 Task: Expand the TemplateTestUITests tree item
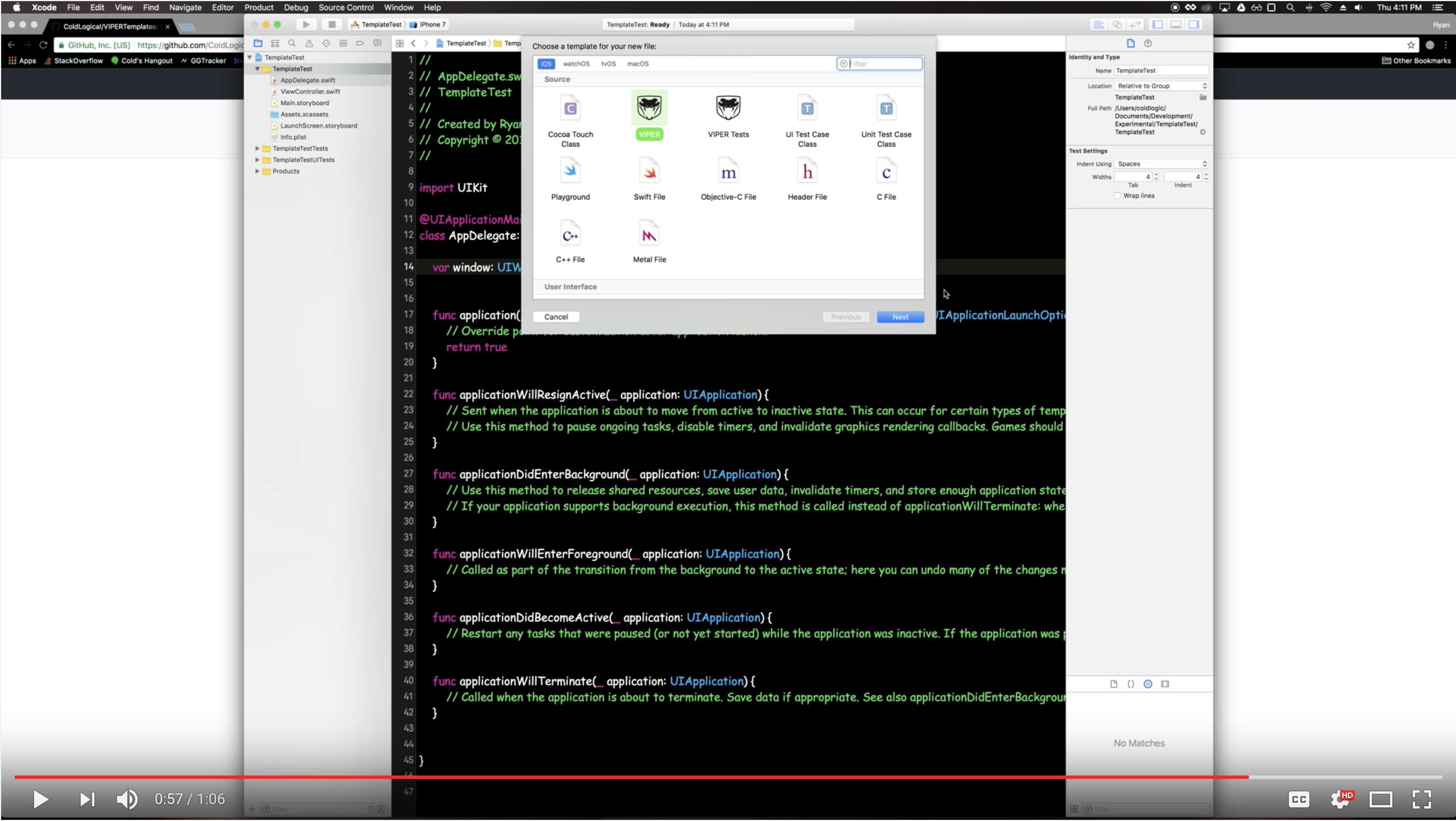(258, 159)
